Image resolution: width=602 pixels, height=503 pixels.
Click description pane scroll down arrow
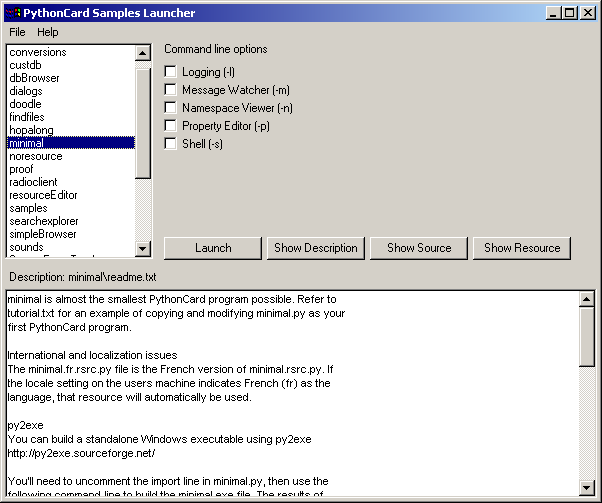click(x=587, y=488)
